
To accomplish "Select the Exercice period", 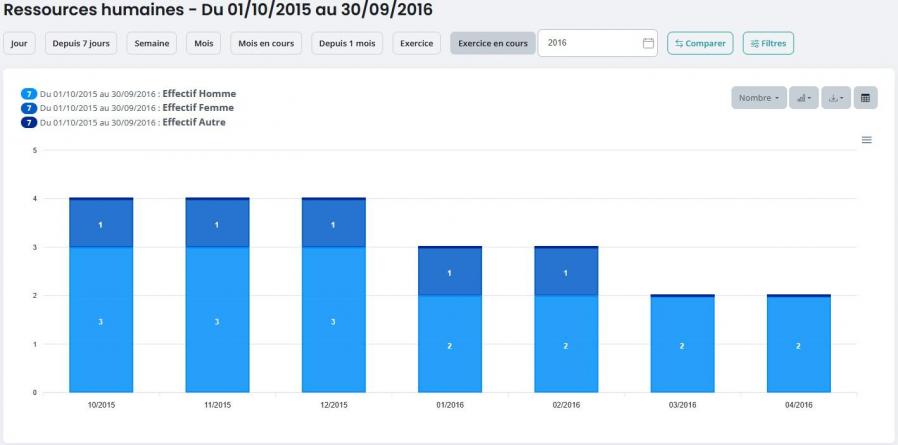I will (x=416, y=44).
